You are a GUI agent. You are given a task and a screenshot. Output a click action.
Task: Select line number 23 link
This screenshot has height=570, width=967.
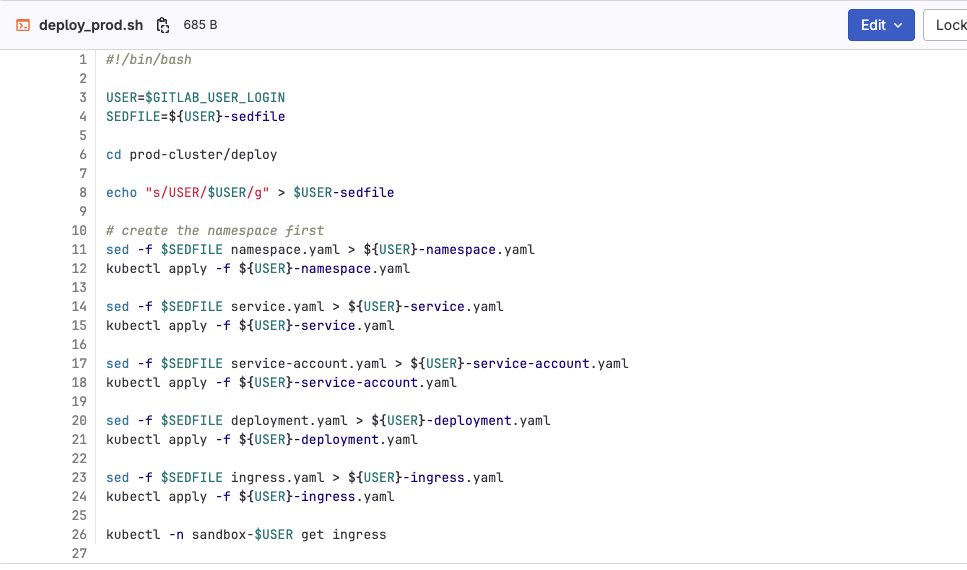coord(79,477)
